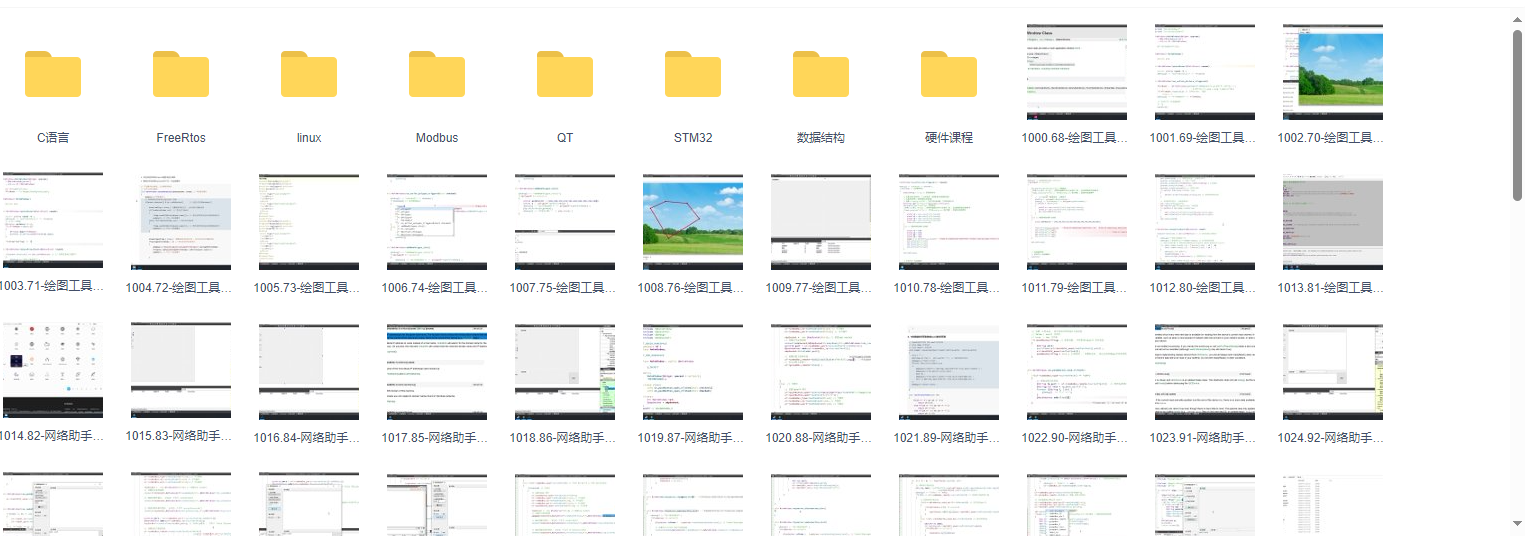Click the 1017.85-网络助手 file thumbnail

(437, 371)
